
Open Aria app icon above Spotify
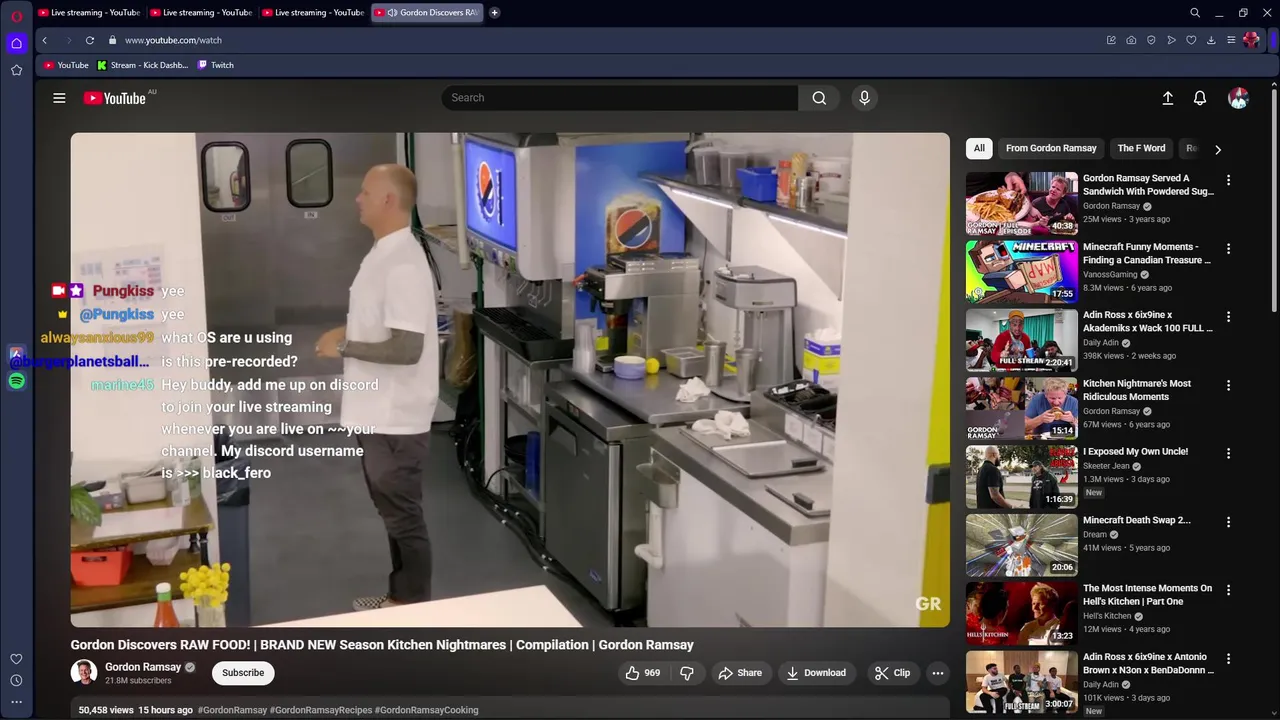(16, 355)
